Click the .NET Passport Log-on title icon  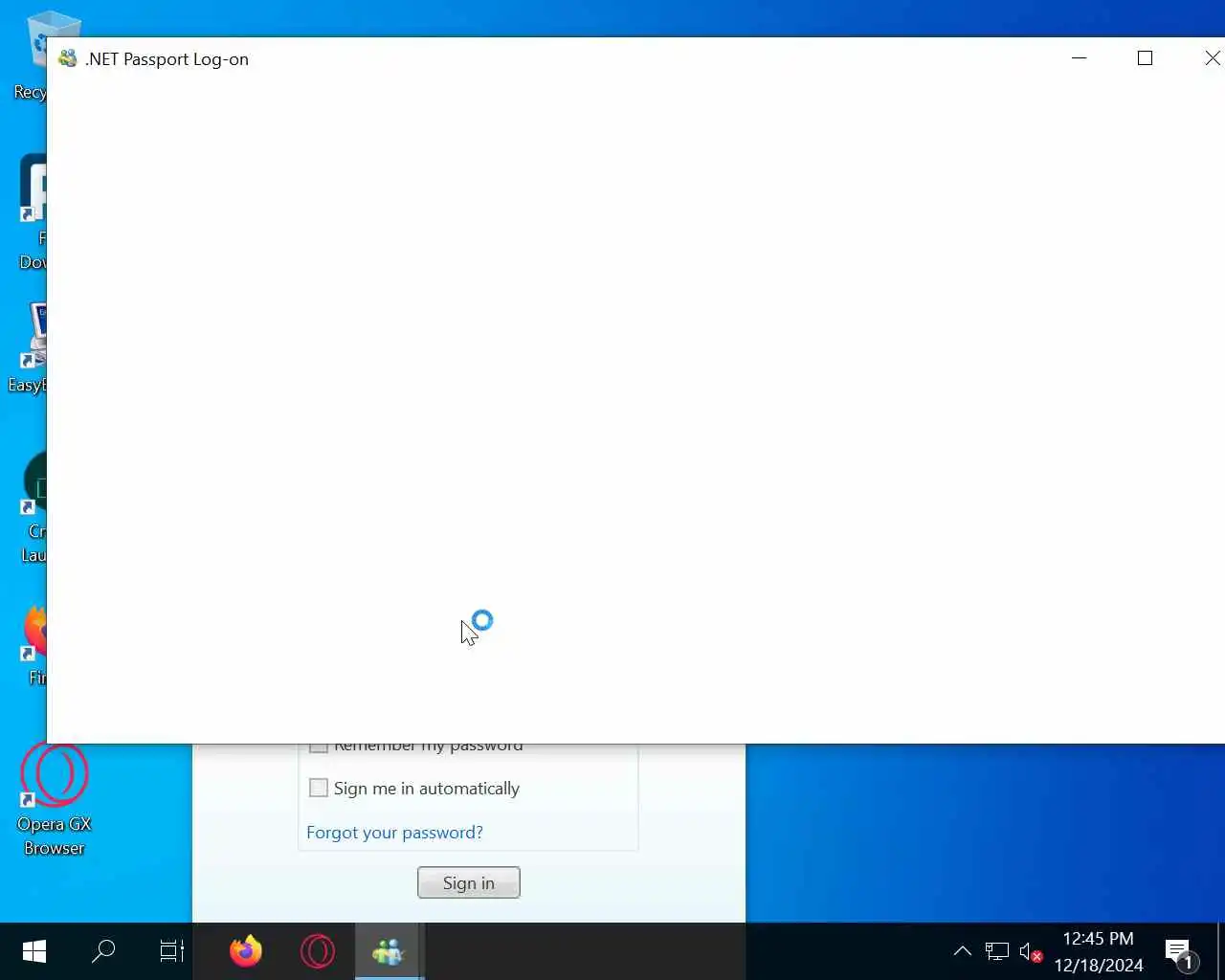coord(67,58)
